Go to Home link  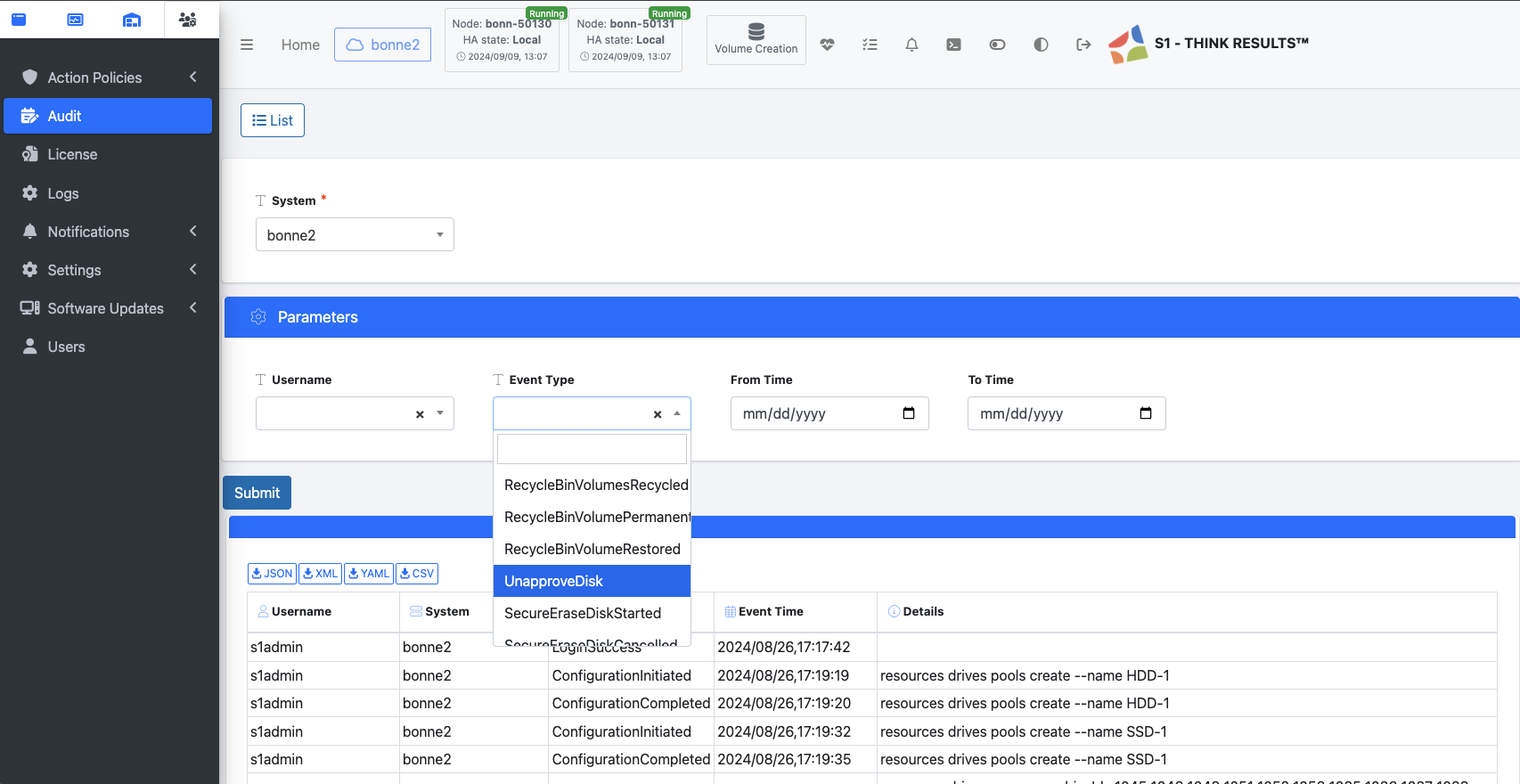(300, 45)
